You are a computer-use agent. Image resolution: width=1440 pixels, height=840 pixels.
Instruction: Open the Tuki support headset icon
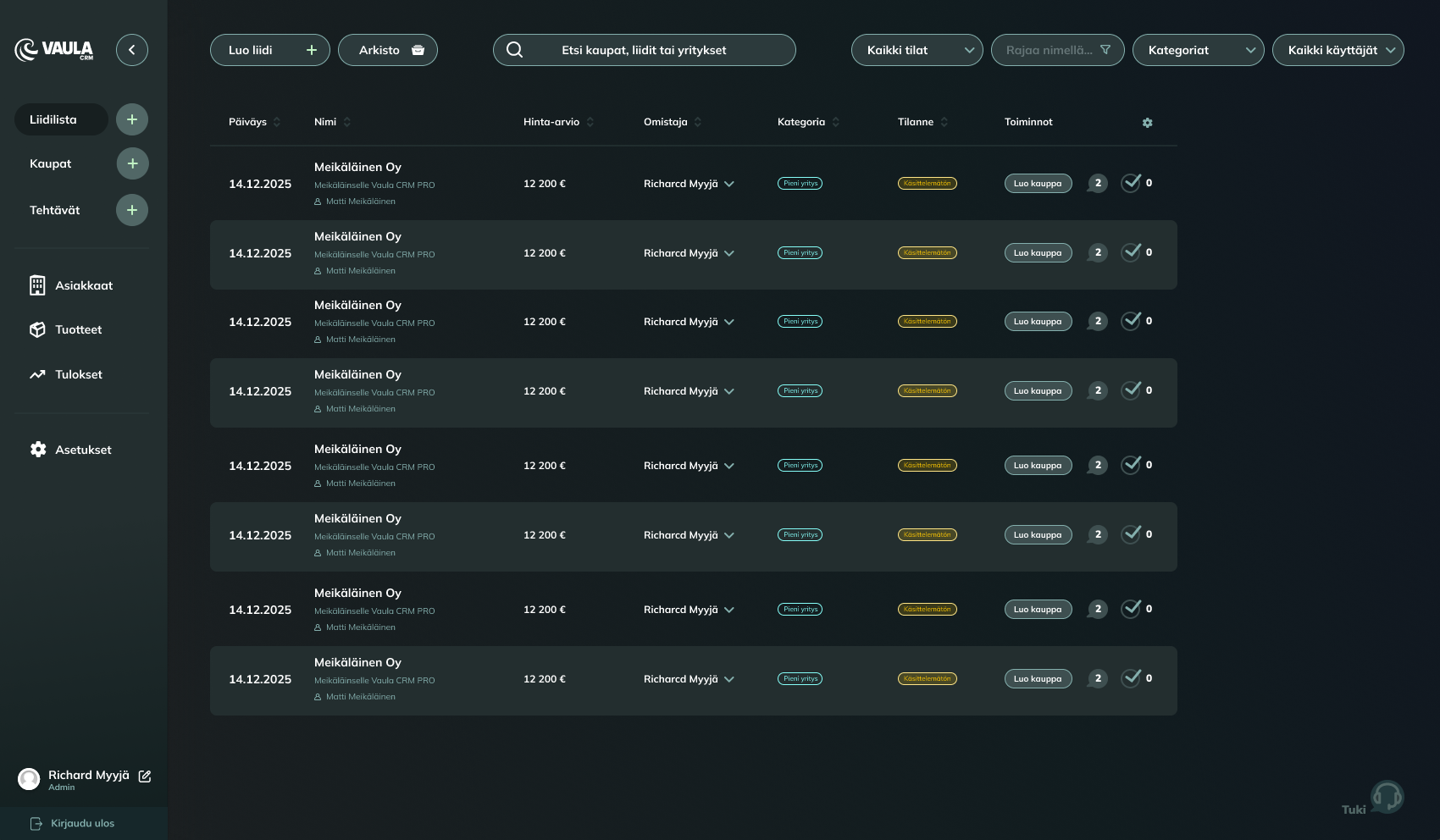pyautogui.click(x=1387, y=797)
